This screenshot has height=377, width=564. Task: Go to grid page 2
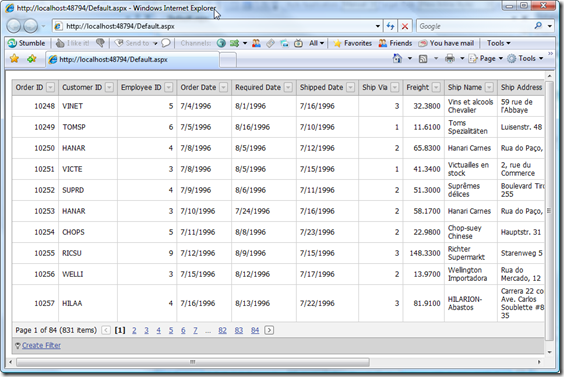(134, 330)
